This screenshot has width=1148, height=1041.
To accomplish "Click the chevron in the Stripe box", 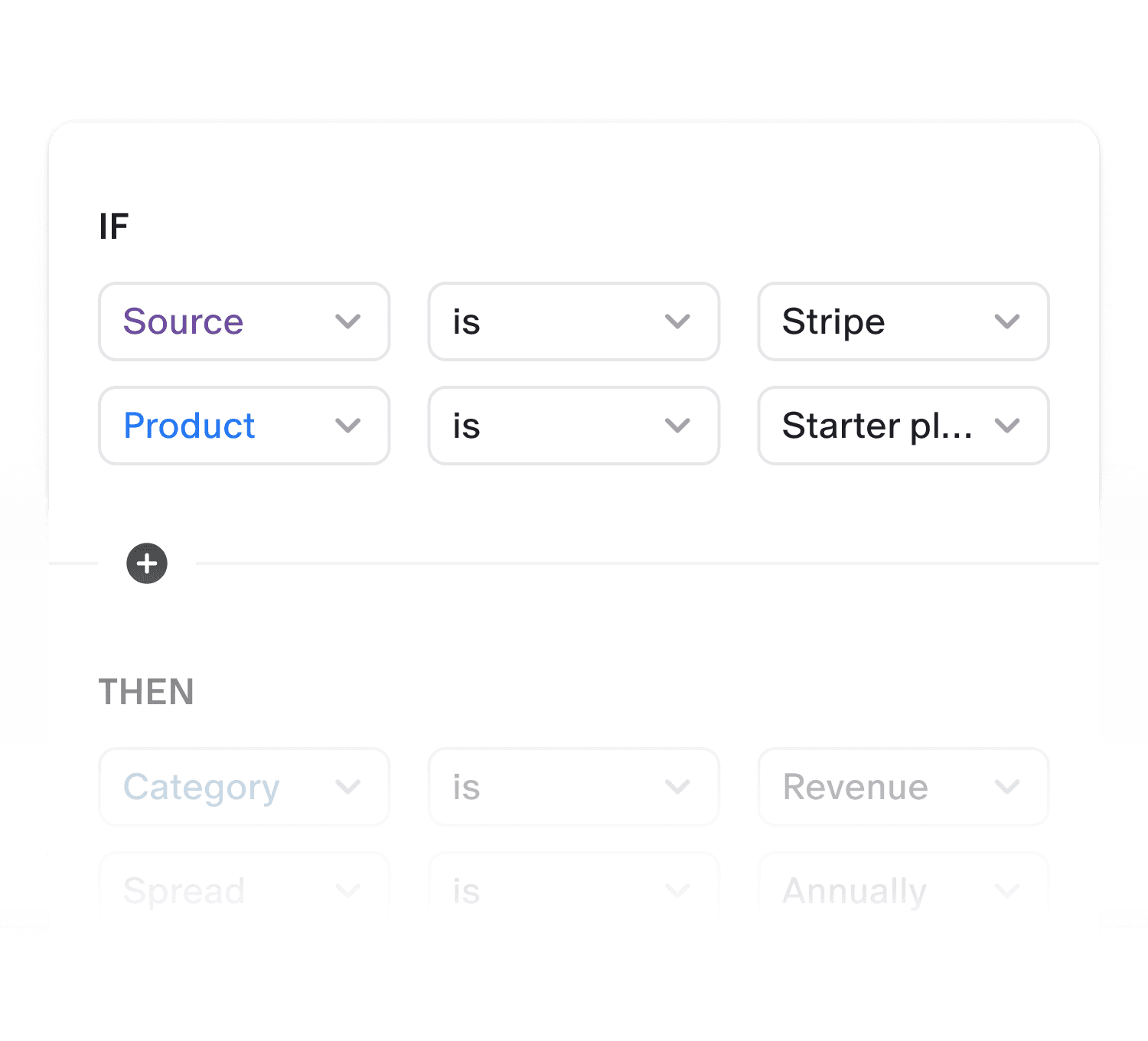I will point(1007,321).
